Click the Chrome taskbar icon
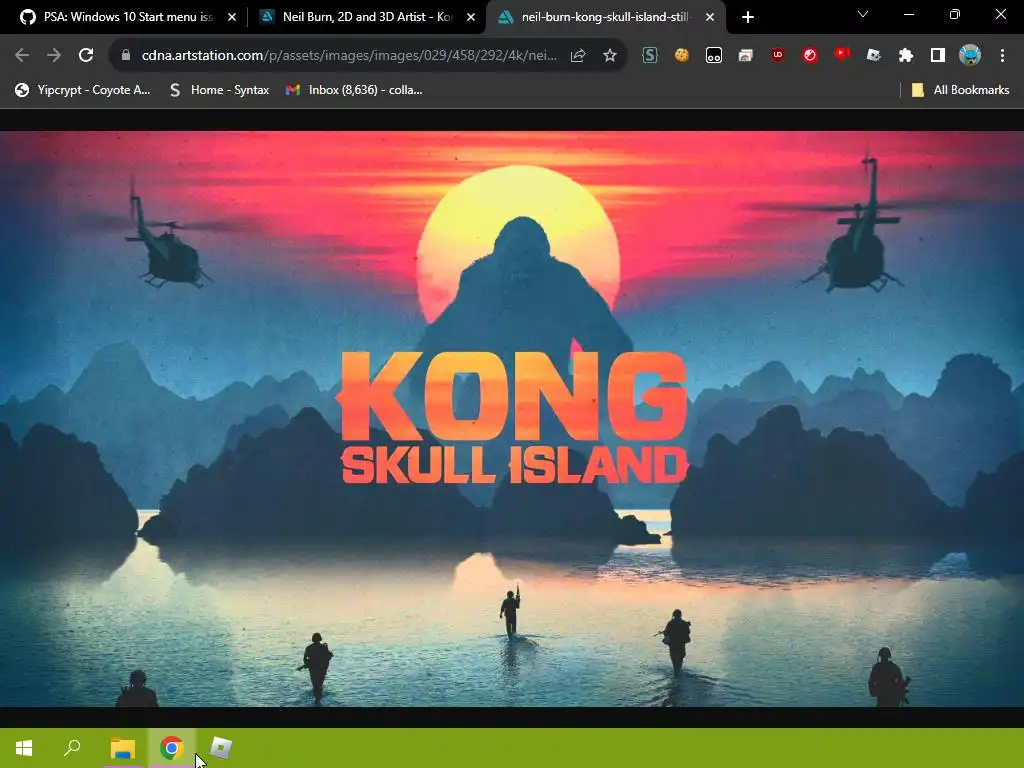 [171, 748]
